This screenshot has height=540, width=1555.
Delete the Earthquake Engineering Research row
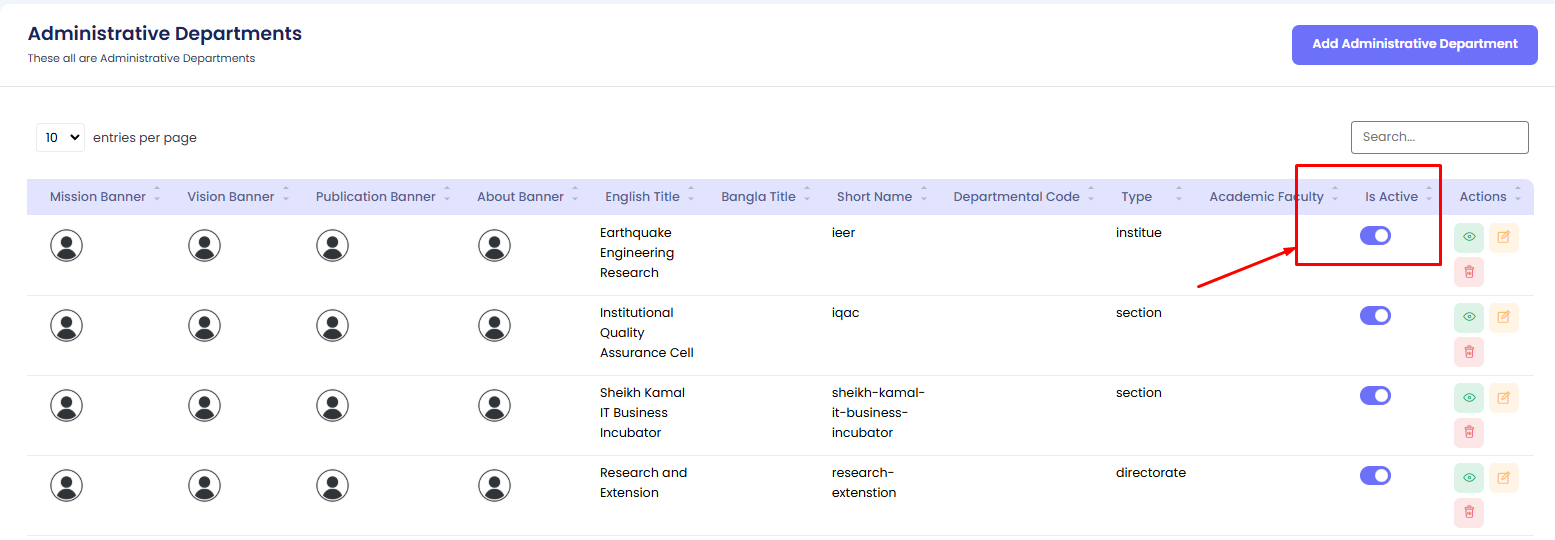(x=1468, y=272)
